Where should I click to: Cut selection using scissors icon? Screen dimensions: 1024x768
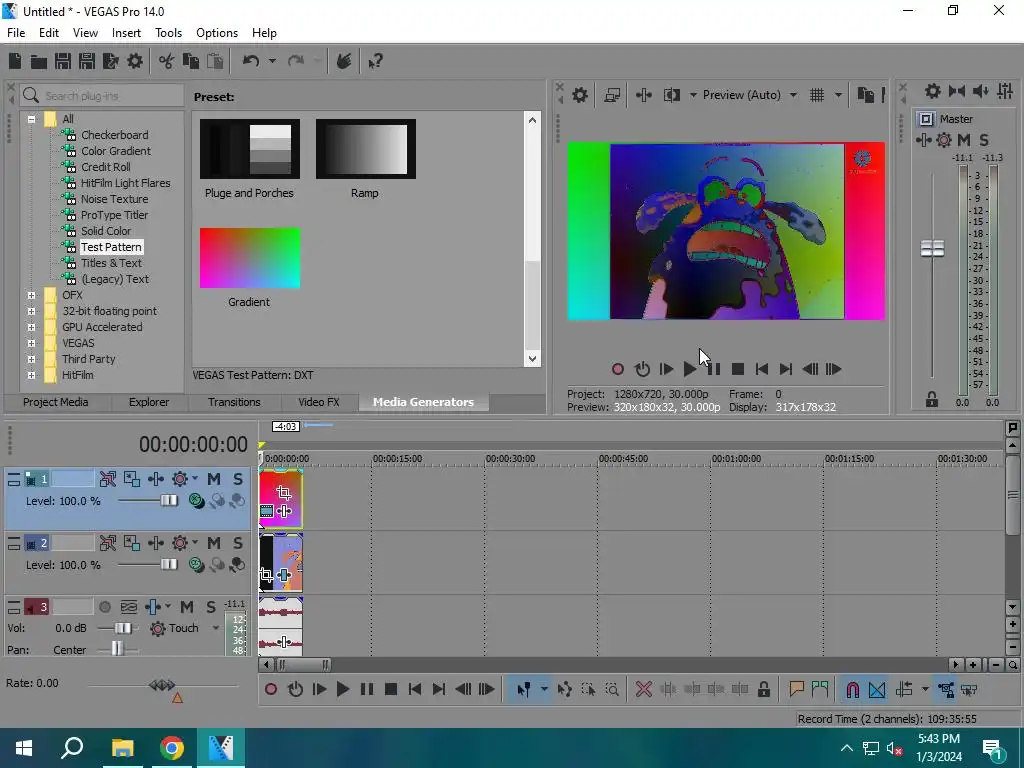(167, 61)
